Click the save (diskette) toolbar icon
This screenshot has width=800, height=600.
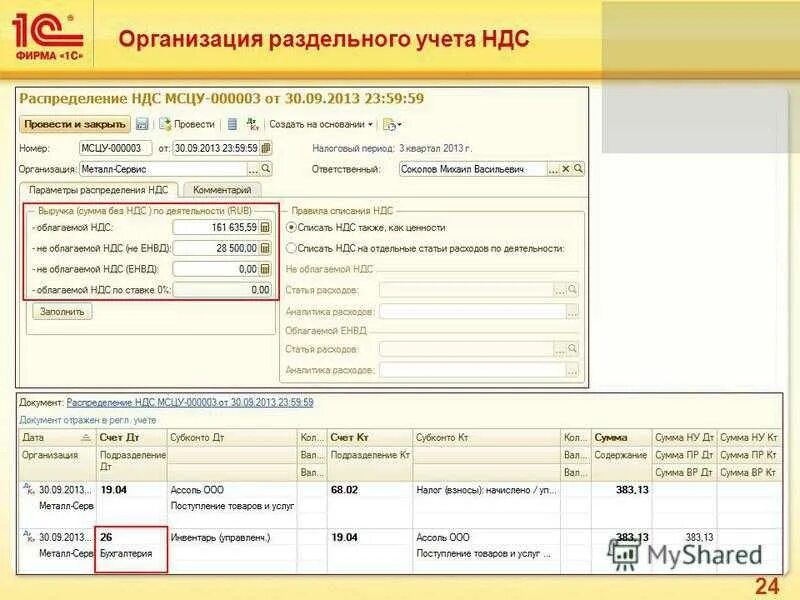(x=142, y=124)
